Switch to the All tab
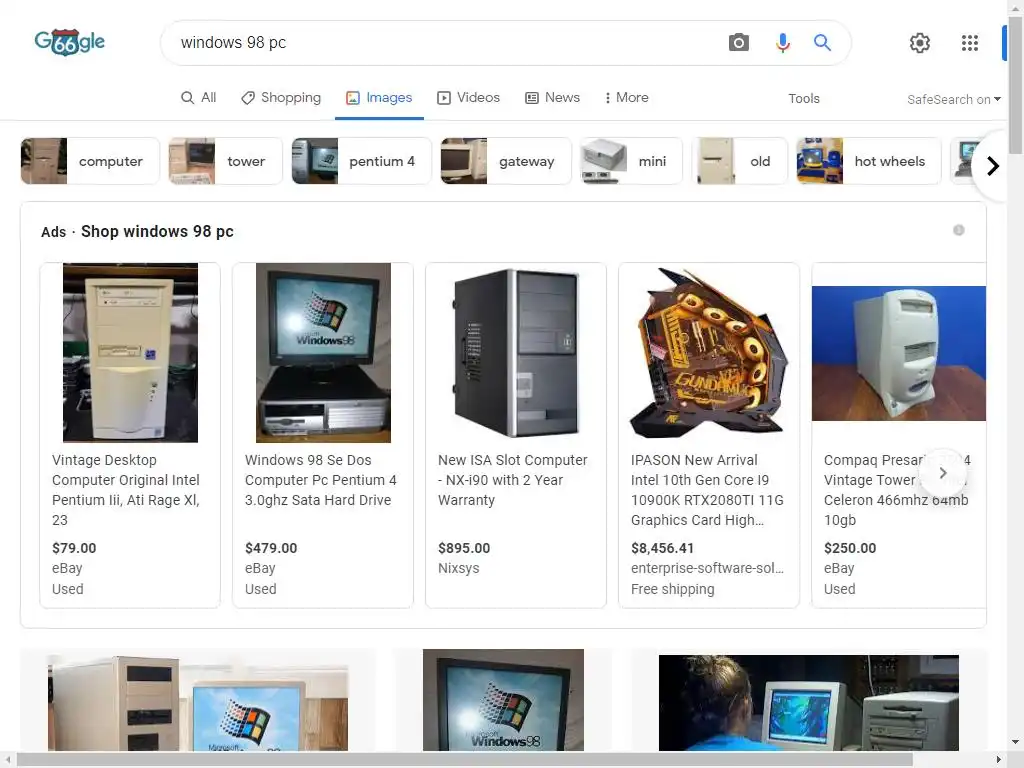Screen dimensions: 1024x768 pyautogui.click(x=199, y=97)
